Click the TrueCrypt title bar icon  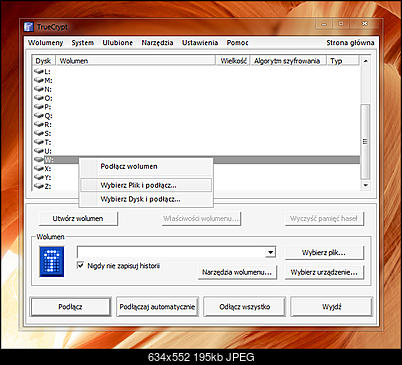coord(29,26)
